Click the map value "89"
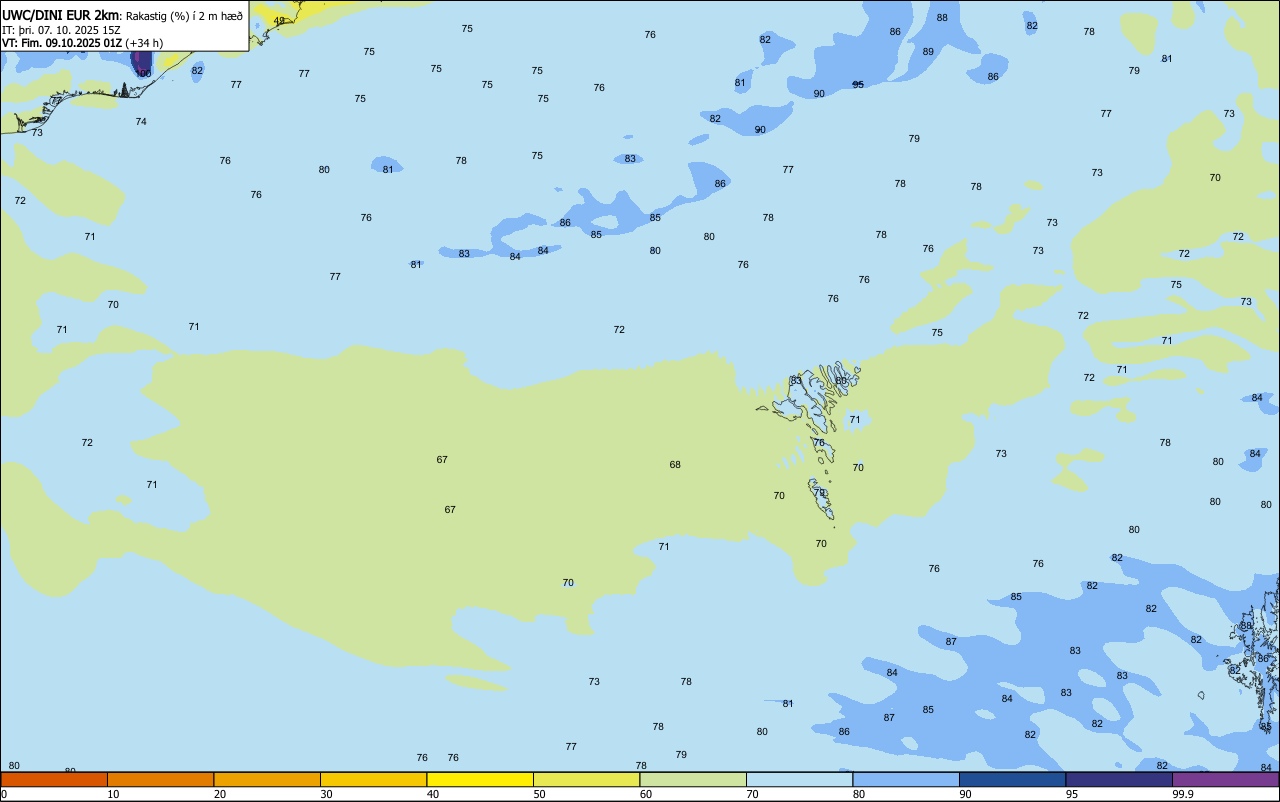The height and width of the screenshot is (802, 1280). [x=928, y=52]
